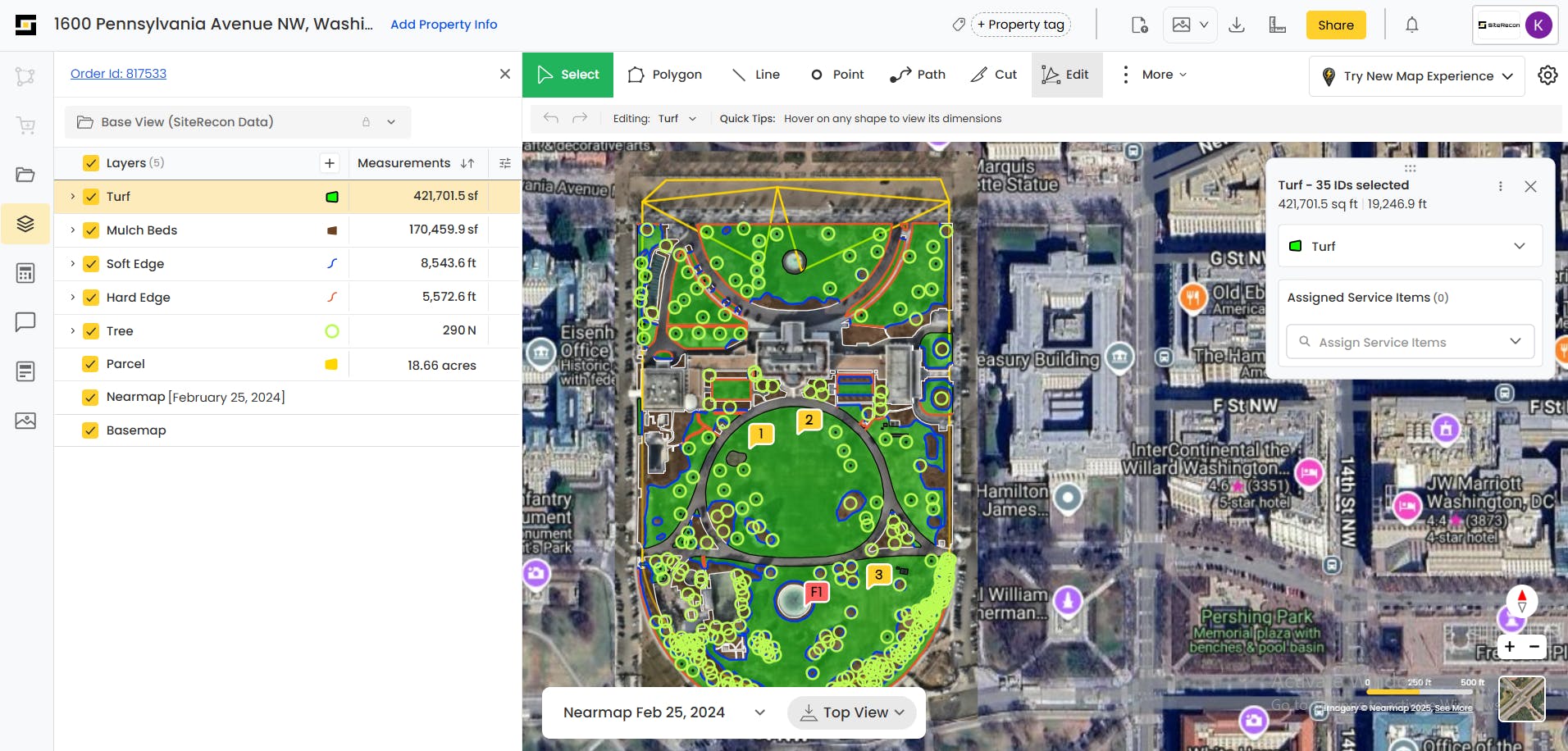1568x751 pixels.
Task: Open the Base View dropdown
Action: point(238,122)
